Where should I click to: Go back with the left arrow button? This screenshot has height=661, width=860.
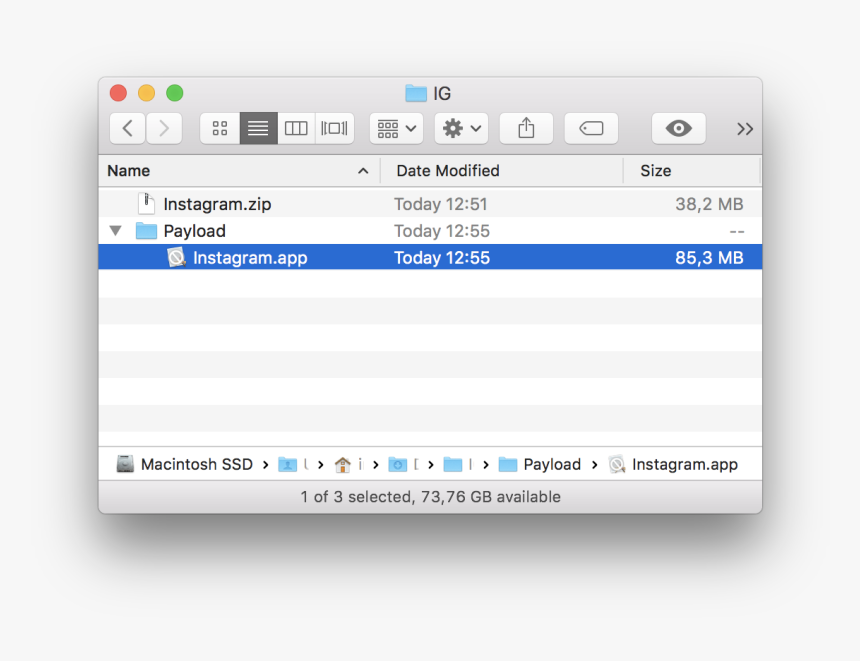click(127, 128)
